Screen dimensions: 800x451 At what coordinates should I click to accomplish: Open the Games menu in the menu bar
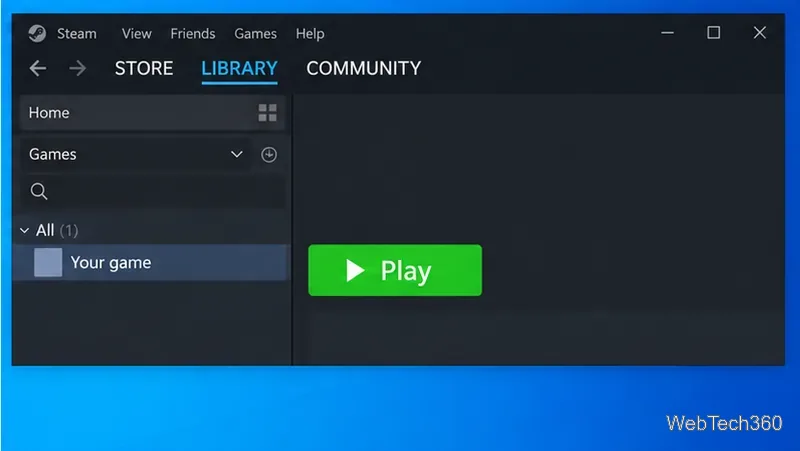pos(255,34)
